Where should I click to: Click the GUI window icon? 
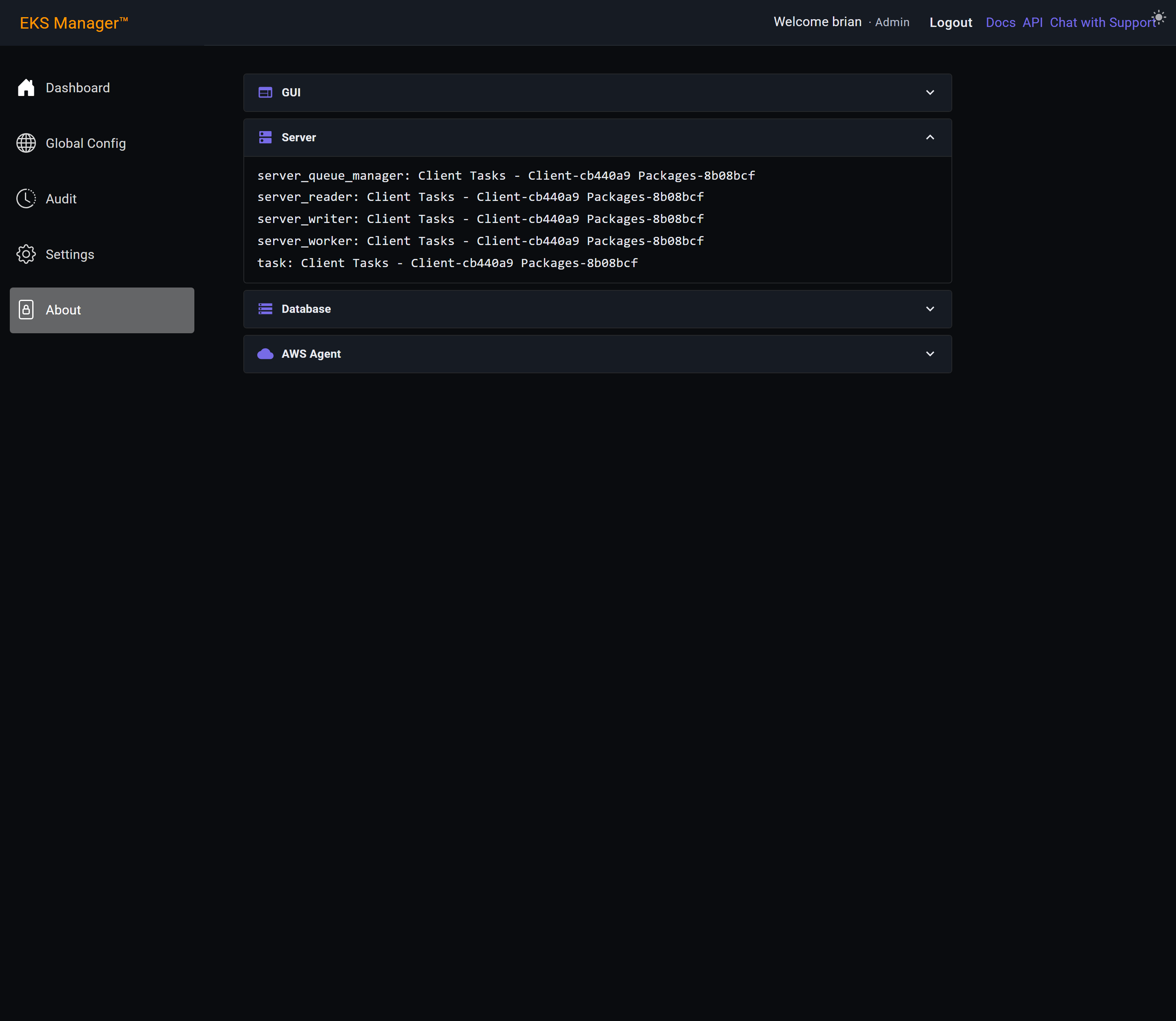coord(265,92)
